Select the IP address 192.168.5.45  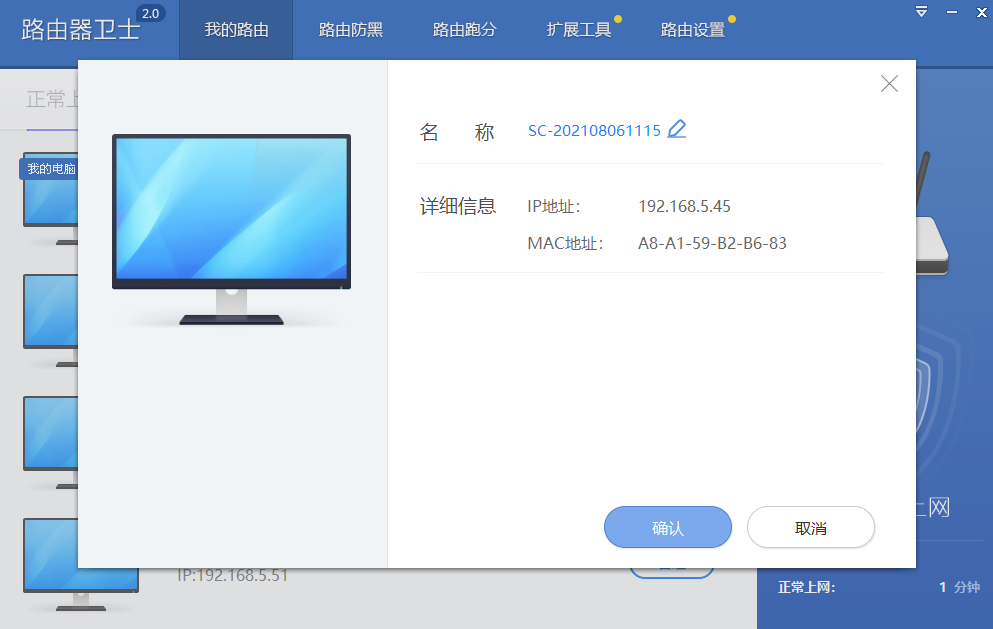(684, 206)
